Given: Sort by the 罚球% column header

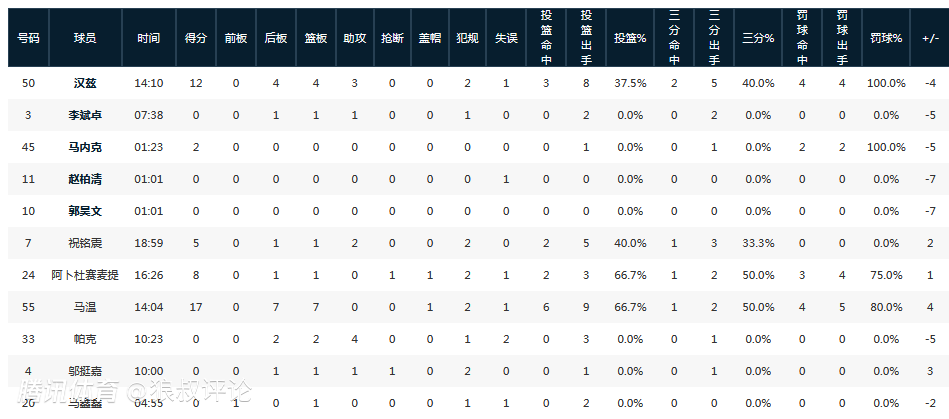Looking at the screenshot, I should 886,38.
